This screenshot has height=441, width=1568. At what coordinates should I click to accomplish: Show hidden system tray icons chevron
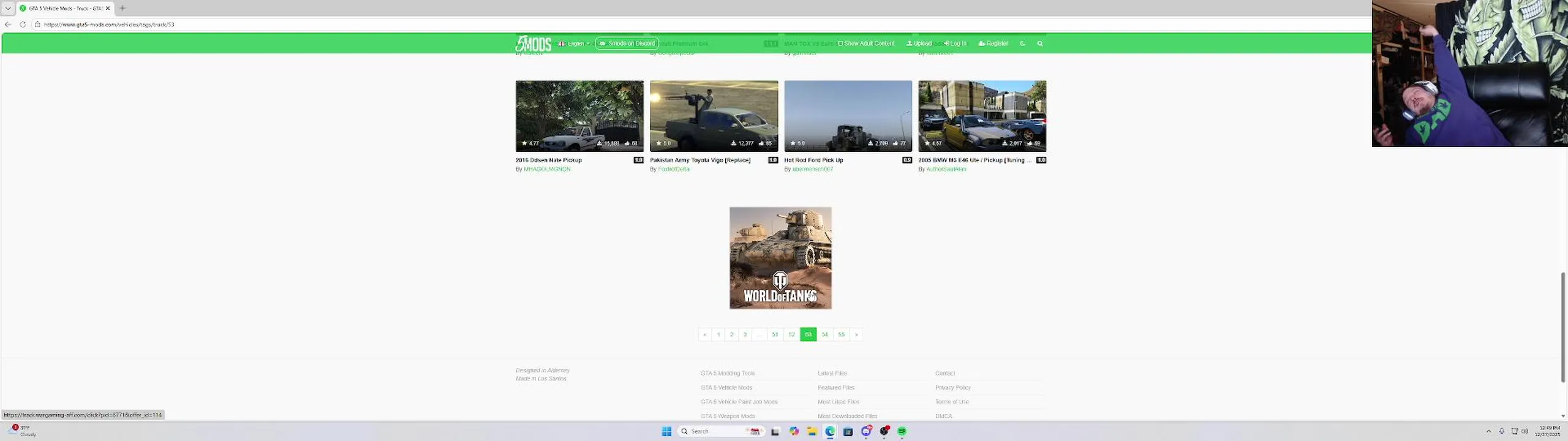point(1489,431)
